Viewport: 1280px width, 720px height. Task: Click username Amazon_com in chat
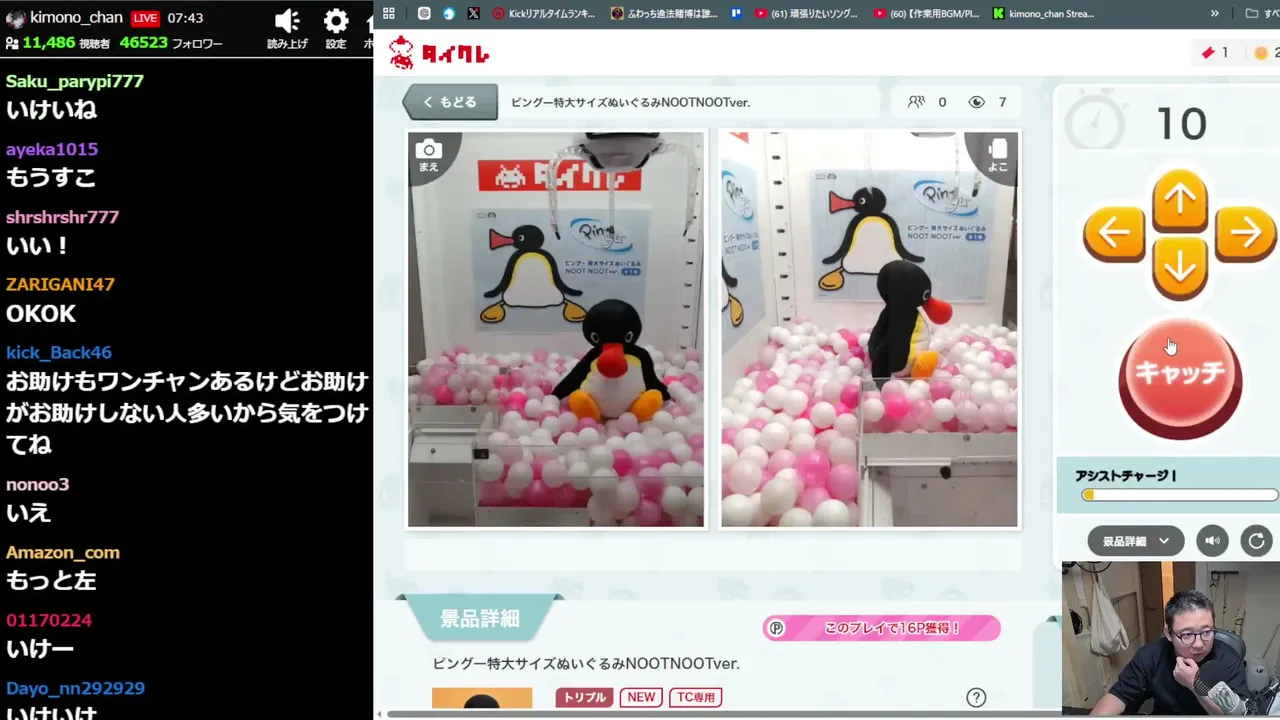[x=63, y=552]
